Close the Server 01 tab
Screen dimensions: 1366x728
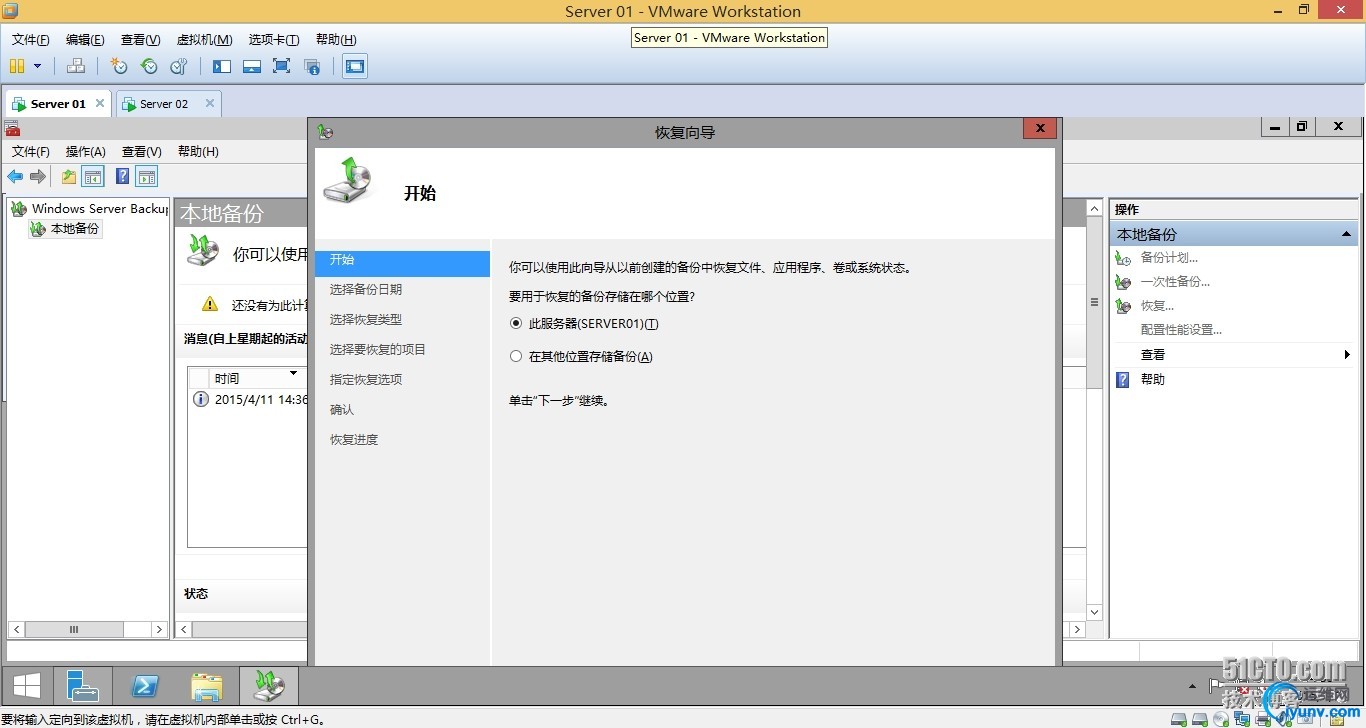point(100,103)
